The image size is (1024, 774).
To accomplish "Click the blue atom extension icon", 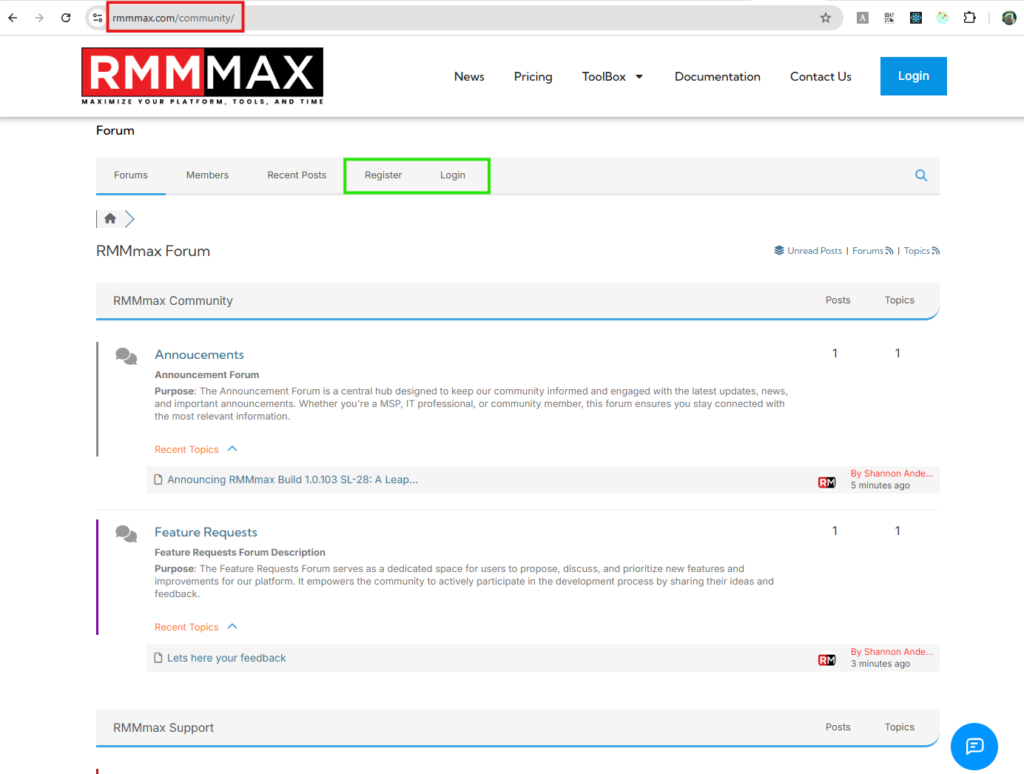I will [916, 18].
